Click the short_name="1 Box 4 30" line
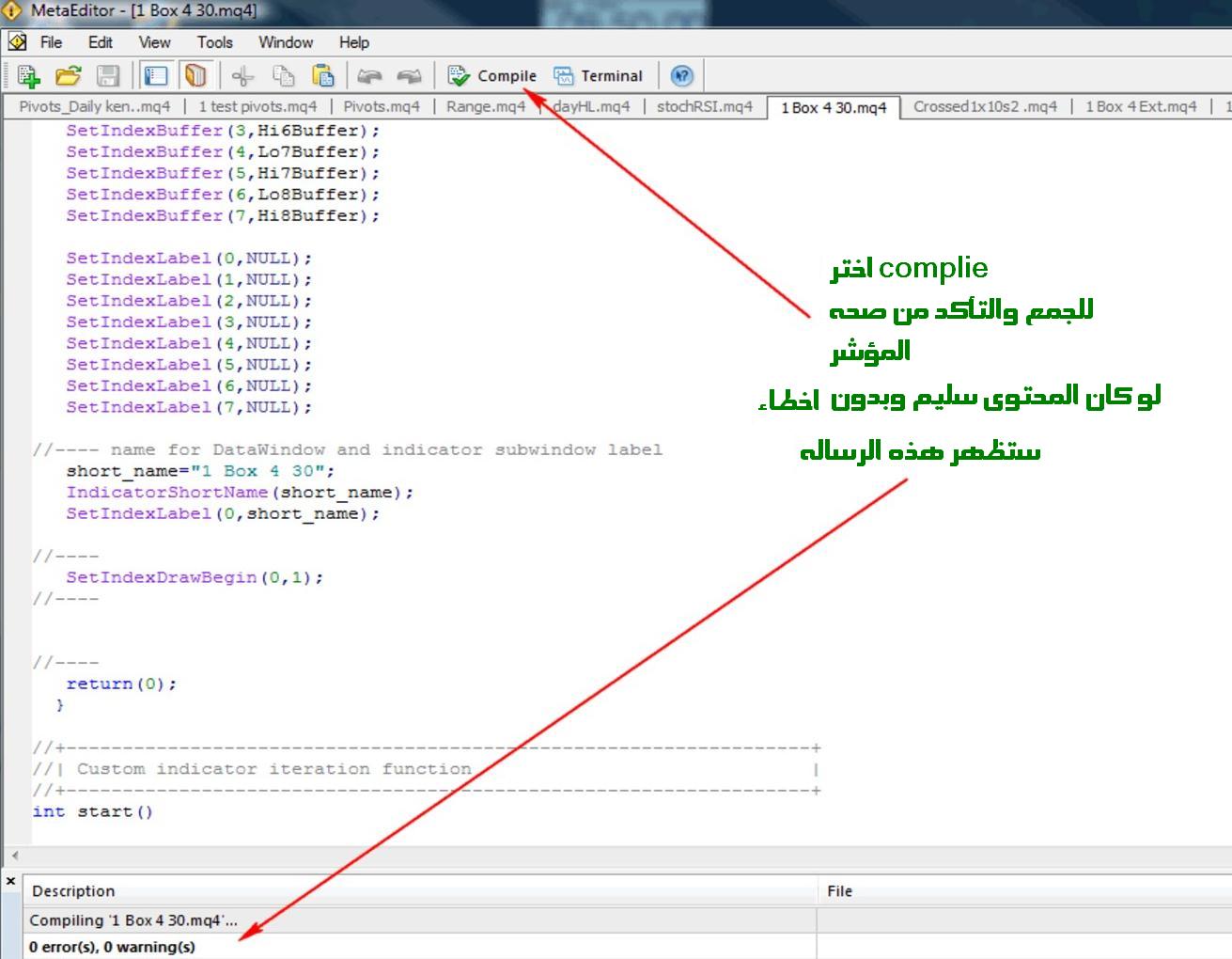Viewport: 1232px width, 959px height. click(200, 471)
